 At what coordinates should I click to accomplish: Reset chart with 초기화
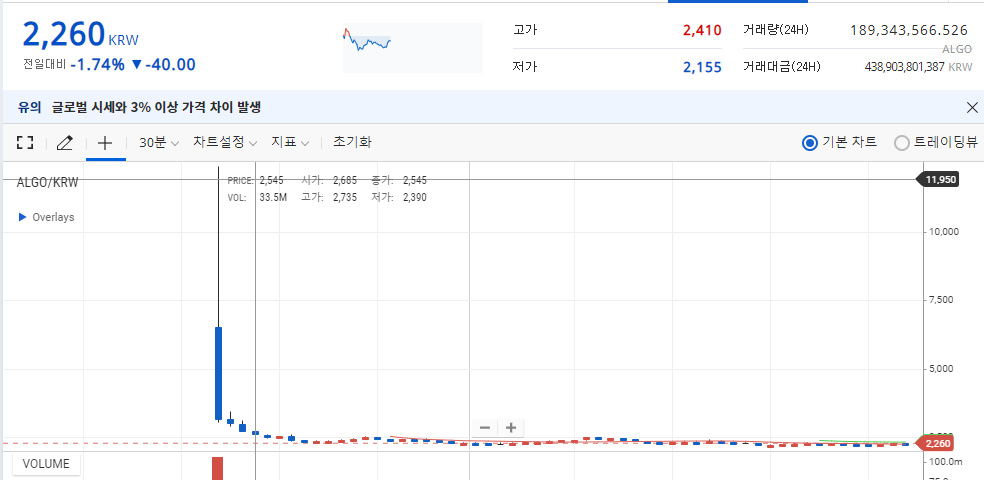coord(352,142)
